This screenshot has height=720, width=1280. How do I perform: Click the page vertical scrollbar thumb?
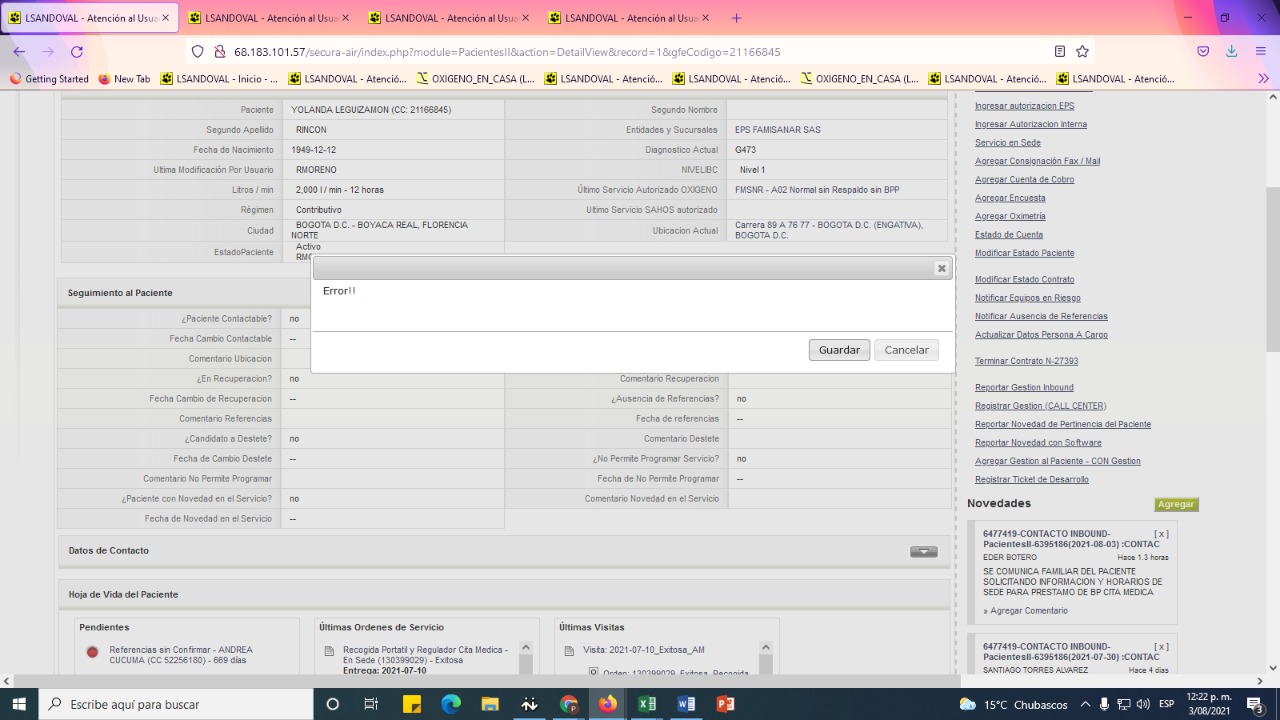tap(1272, 269)
